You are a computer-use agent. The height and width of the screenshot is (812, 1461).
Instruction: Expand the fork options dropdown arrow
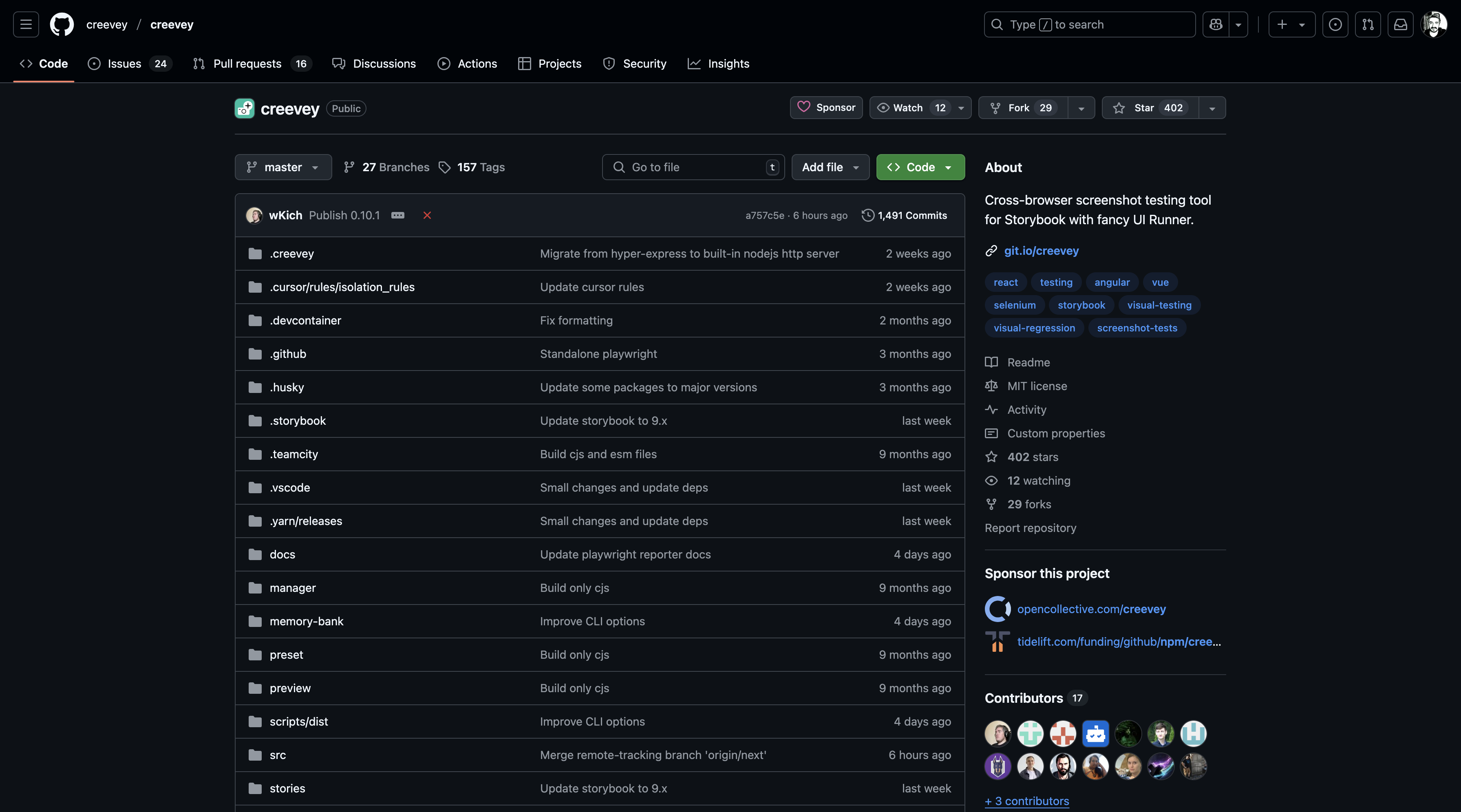click(x=1081, y=108)
